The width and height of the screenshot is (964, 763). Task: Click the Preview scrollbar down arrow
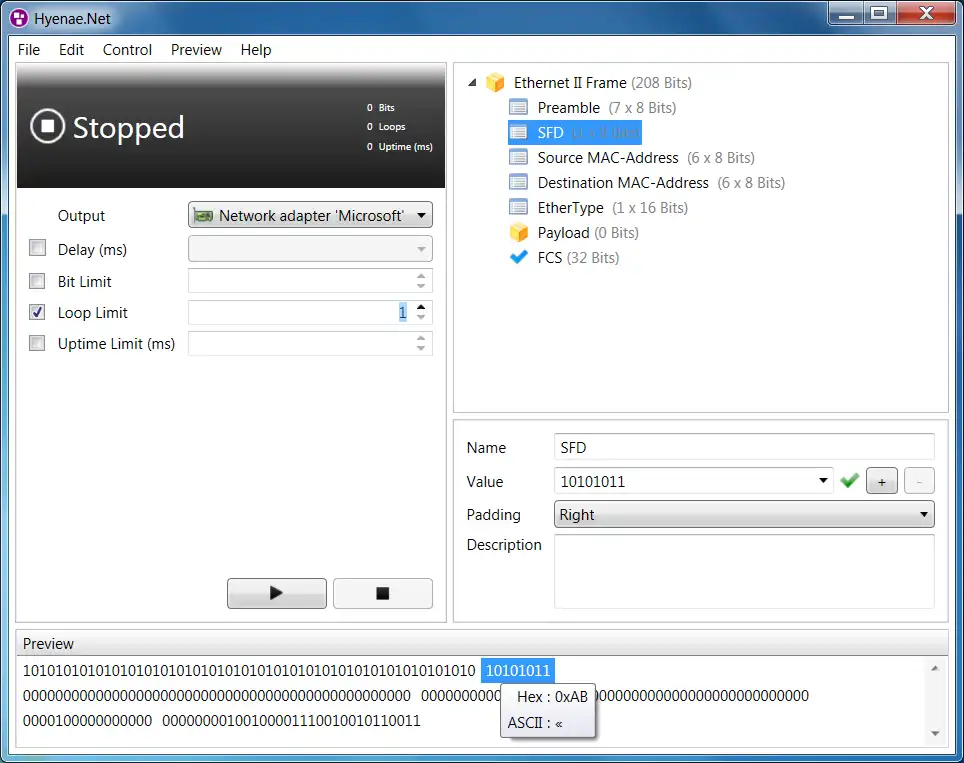pyautogui.click(x=934, y=733)
